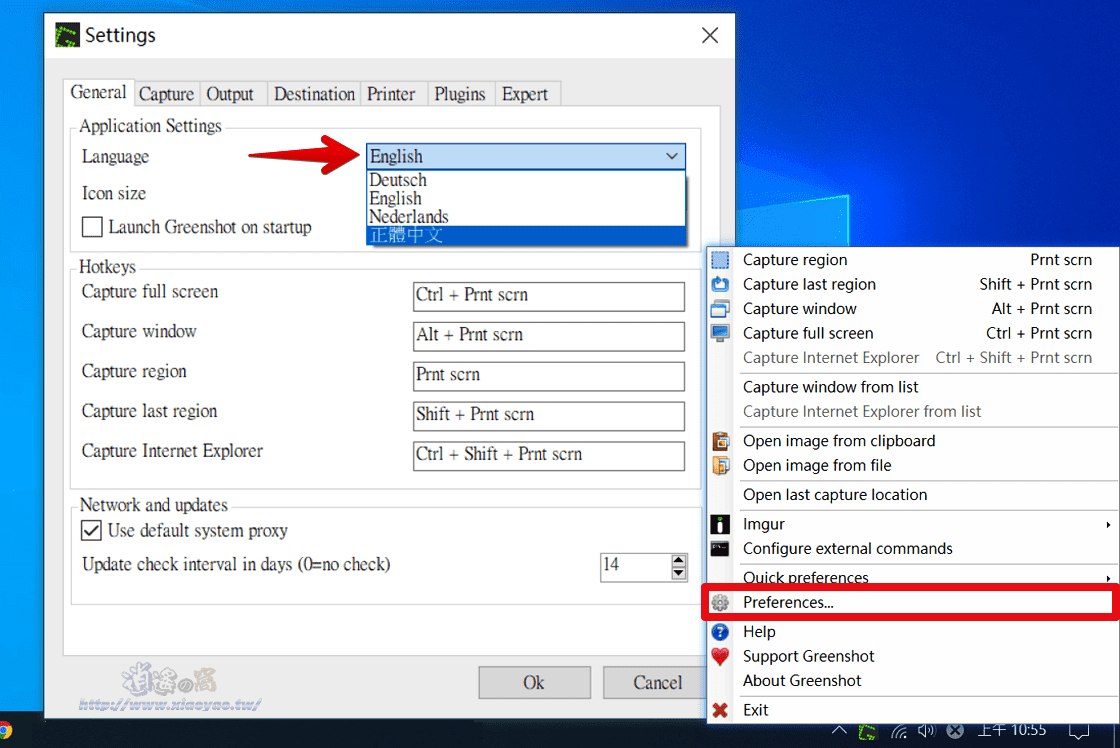
Task: Choose Capture last region menu entry
Action: pyautogui.click(x=914, y=284)
